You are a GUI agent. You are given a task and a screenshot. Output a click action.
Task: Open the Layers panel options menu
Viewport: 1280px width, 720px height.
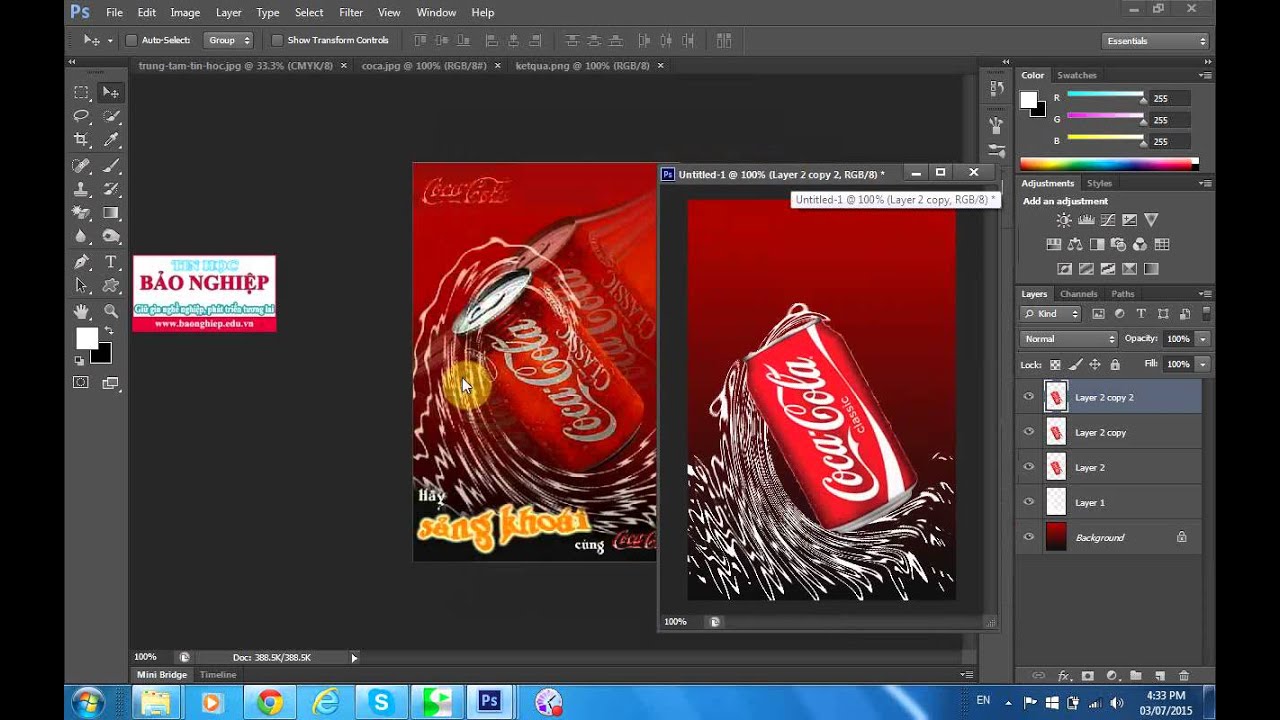(x=1204, y=294)
